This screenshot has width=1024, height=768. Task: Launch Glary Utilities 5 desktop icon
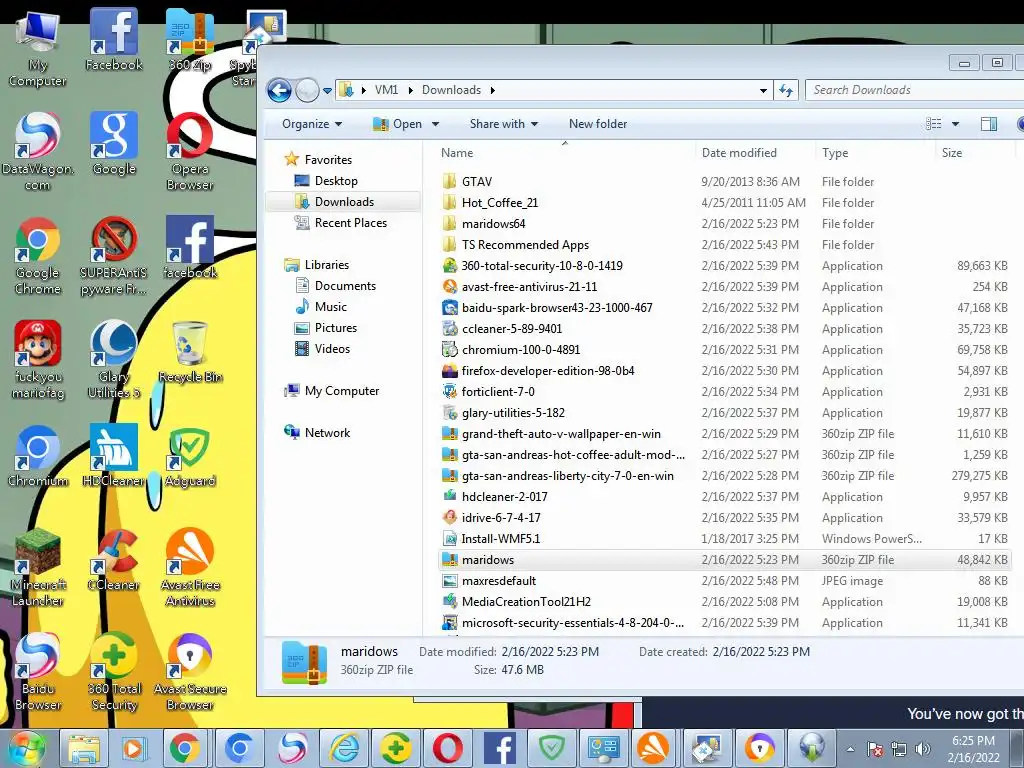pyautogui.click(x=114, y=360)
